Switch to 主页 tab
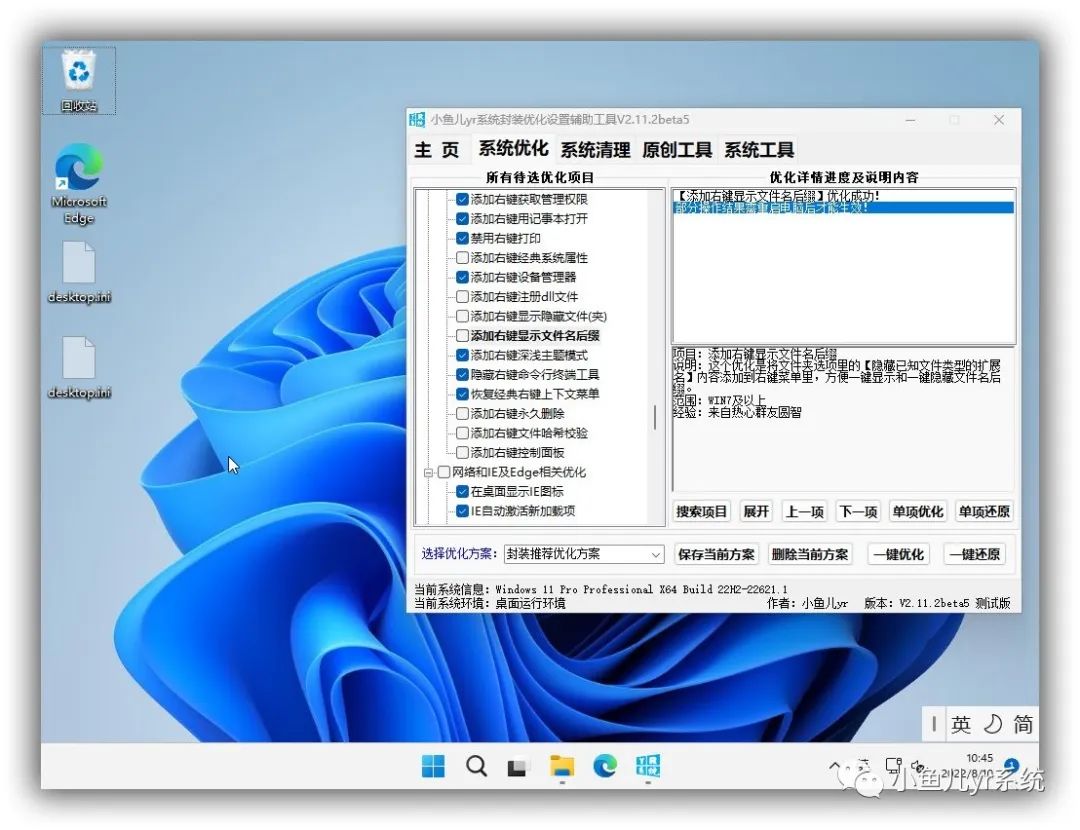Image resolution: width=1080 pixels, height=830 pixels. (437, 150)
